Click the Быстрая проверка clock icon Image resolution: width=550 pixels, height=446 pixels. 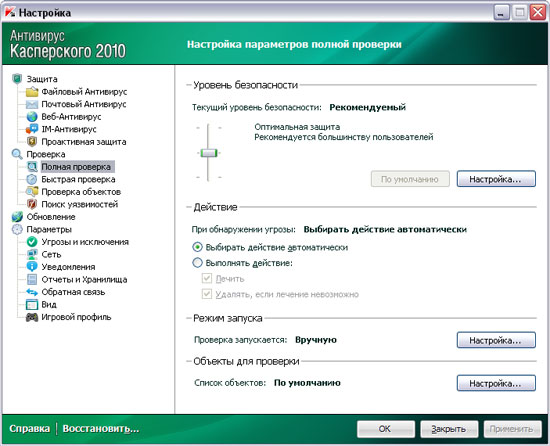tap(32, 179)
